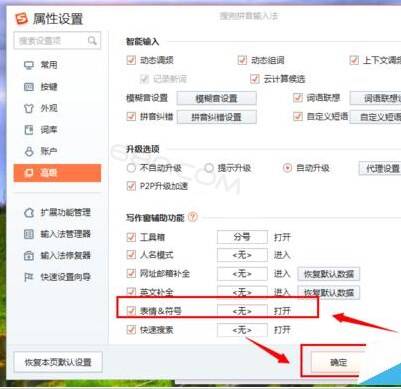Click the hotkey field for 快速搜索
Viewport: 401px width, 389px height.
(x=242, y=330)
